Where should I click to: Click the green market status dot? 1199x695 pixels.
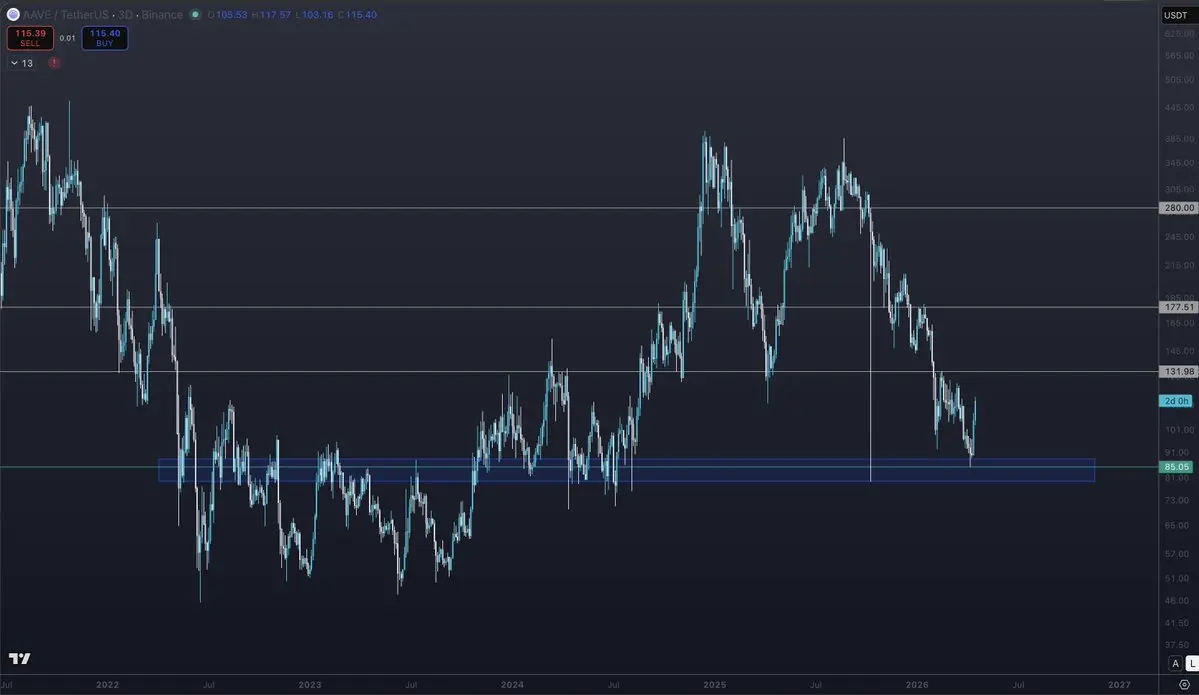click(195, 15)
